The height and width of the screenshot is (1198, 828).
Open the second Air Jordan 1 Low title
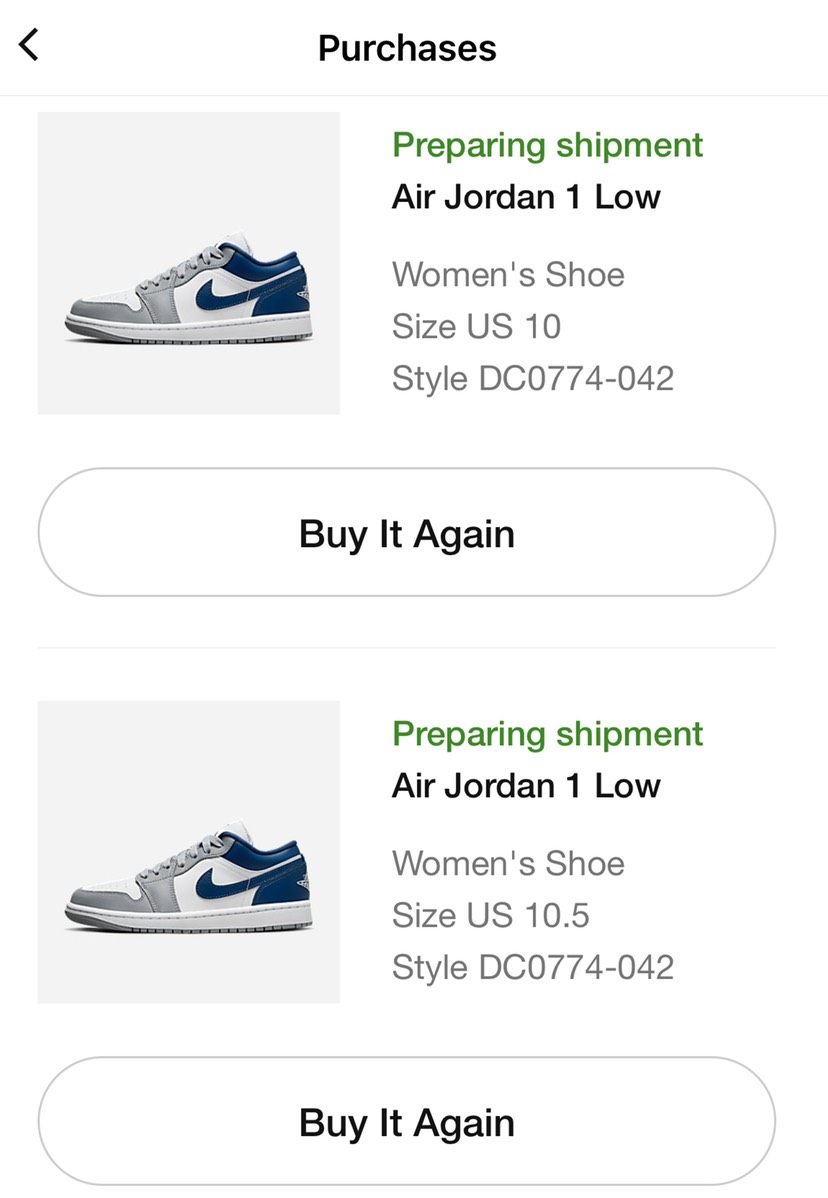(526, 786)
